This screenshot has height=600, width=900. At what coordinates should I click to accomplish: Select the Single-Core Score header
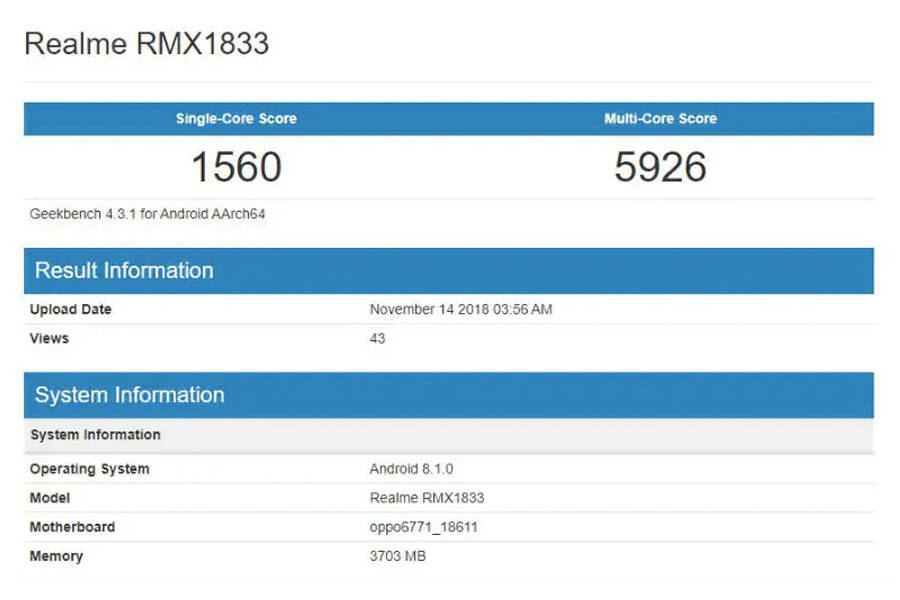[x=237, y=118]
